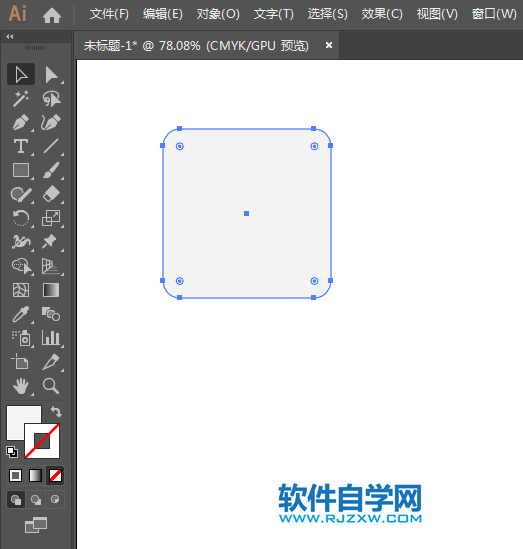This screenshot has height=549, width=523.
Task: Choose the Type tool
Action: 21,146
